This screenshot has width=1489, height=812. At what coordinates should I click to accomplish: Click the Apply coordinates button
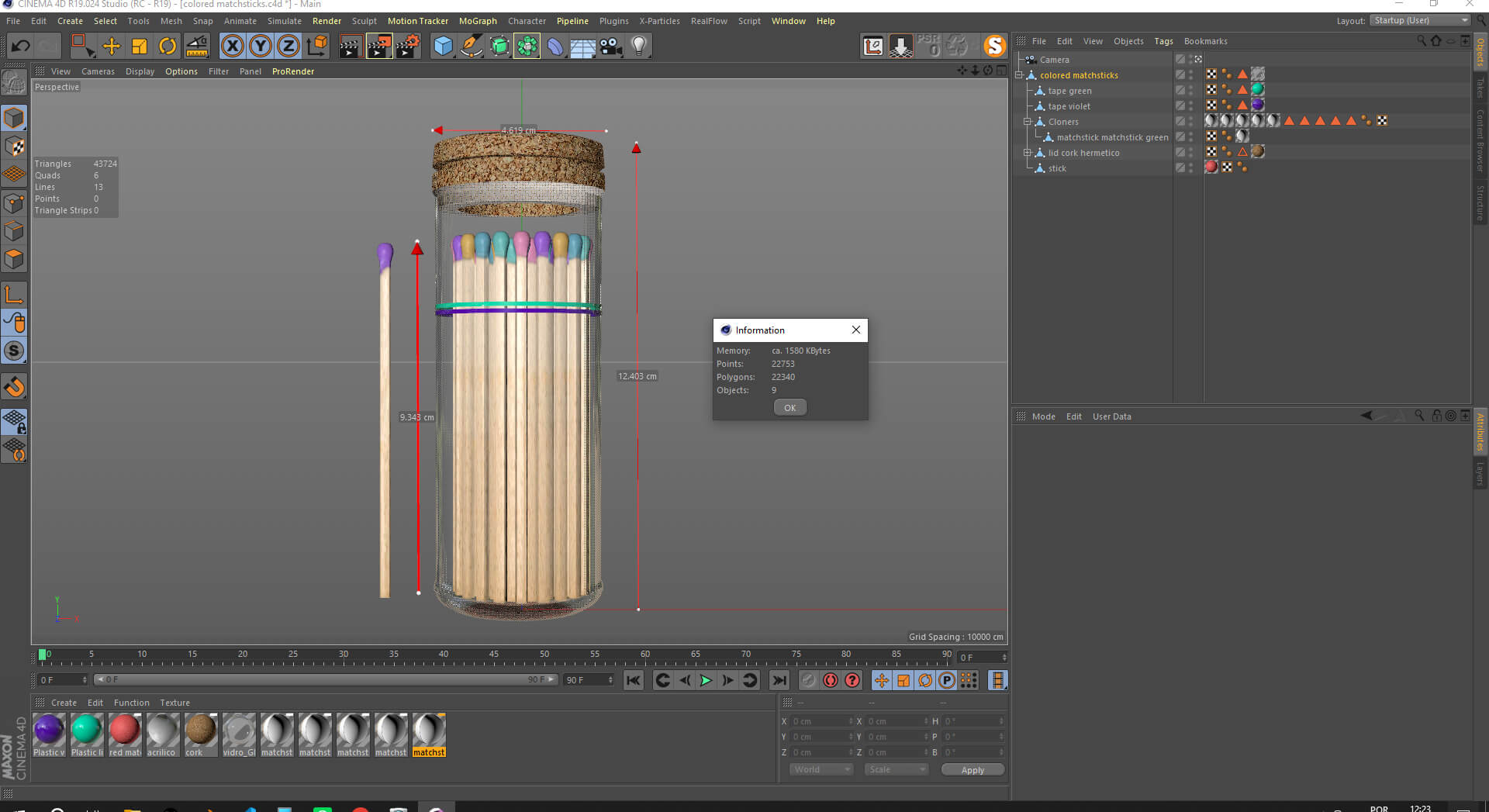973,770
